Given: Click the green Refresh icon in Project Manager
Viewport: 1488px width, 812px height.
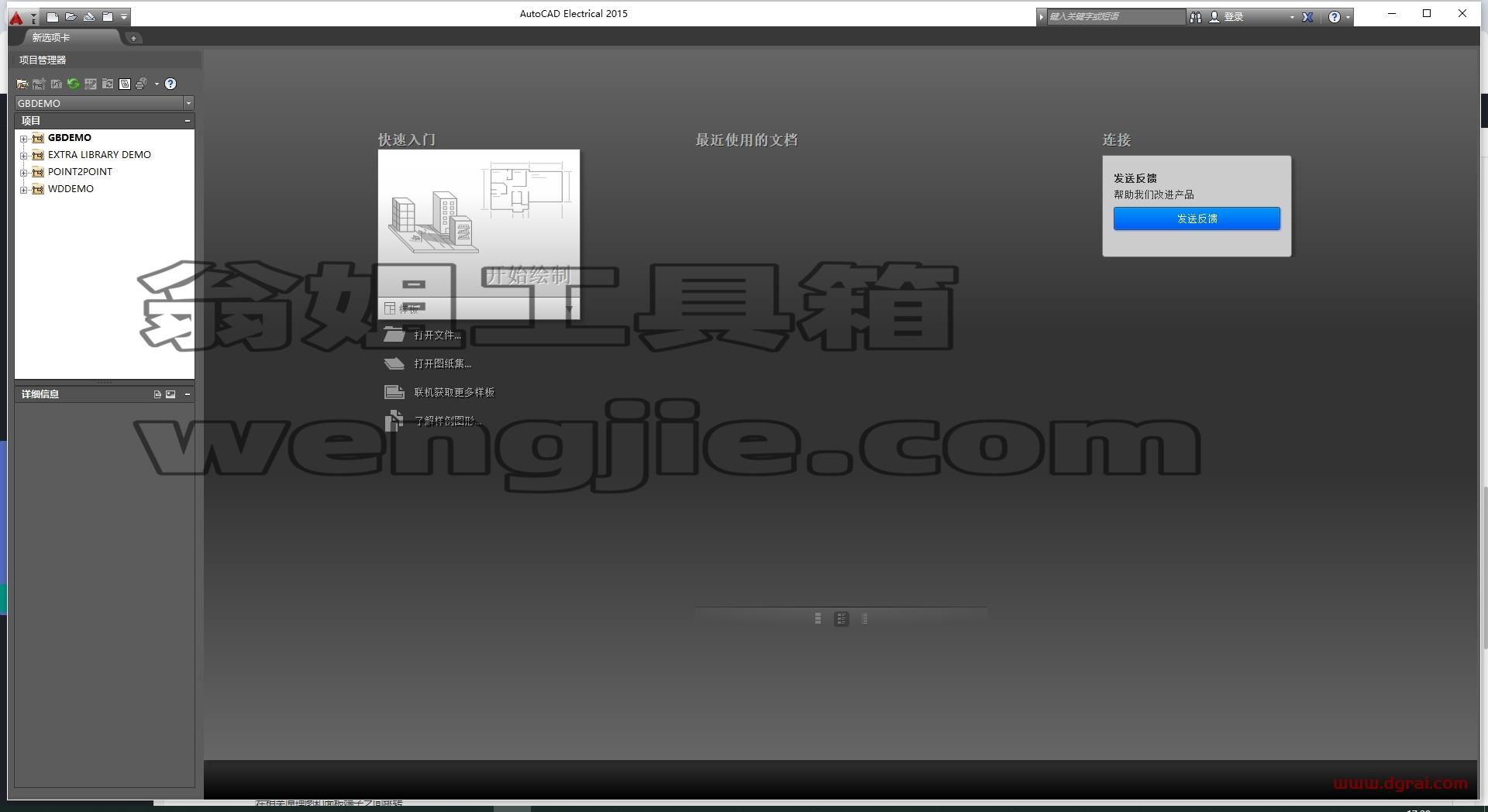Looking at the screenshot, I should [74, 84].
